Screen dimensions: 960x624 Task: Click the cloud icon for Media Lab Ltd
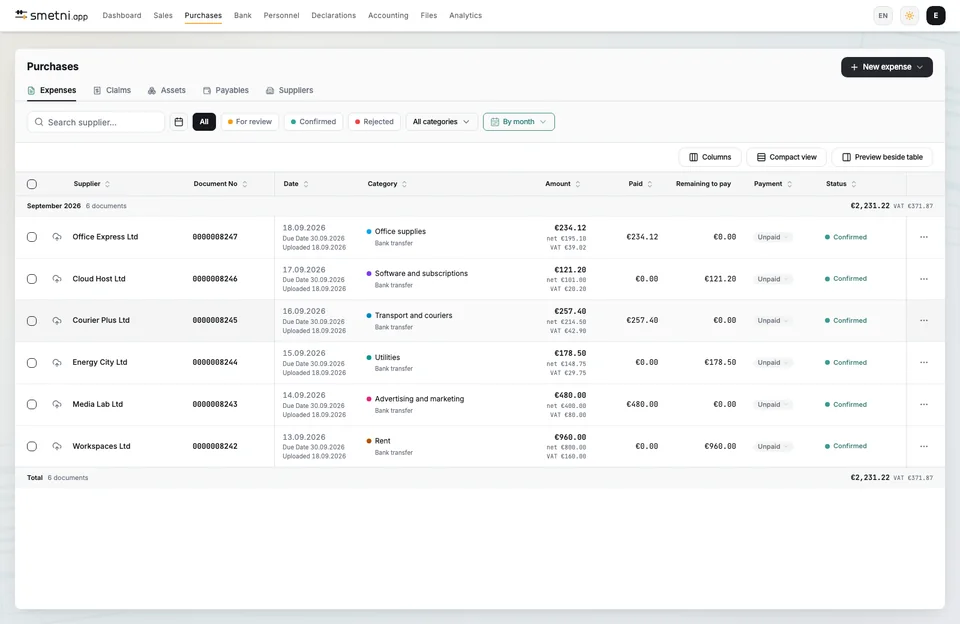coord(57,404)
